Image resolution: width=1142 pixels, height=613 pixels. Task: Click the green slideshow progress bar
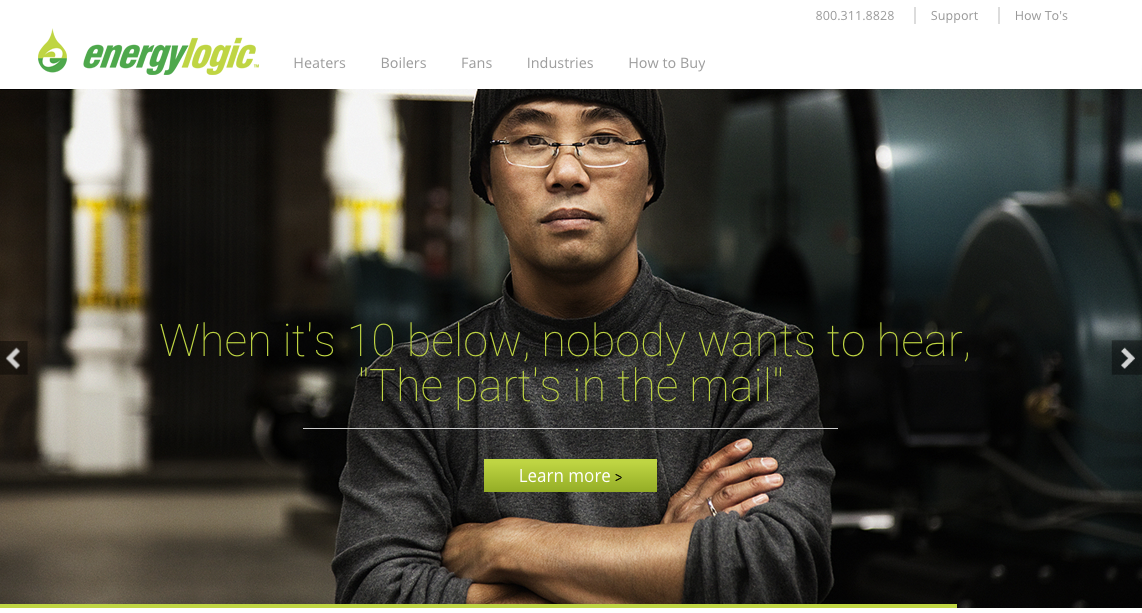478,606
